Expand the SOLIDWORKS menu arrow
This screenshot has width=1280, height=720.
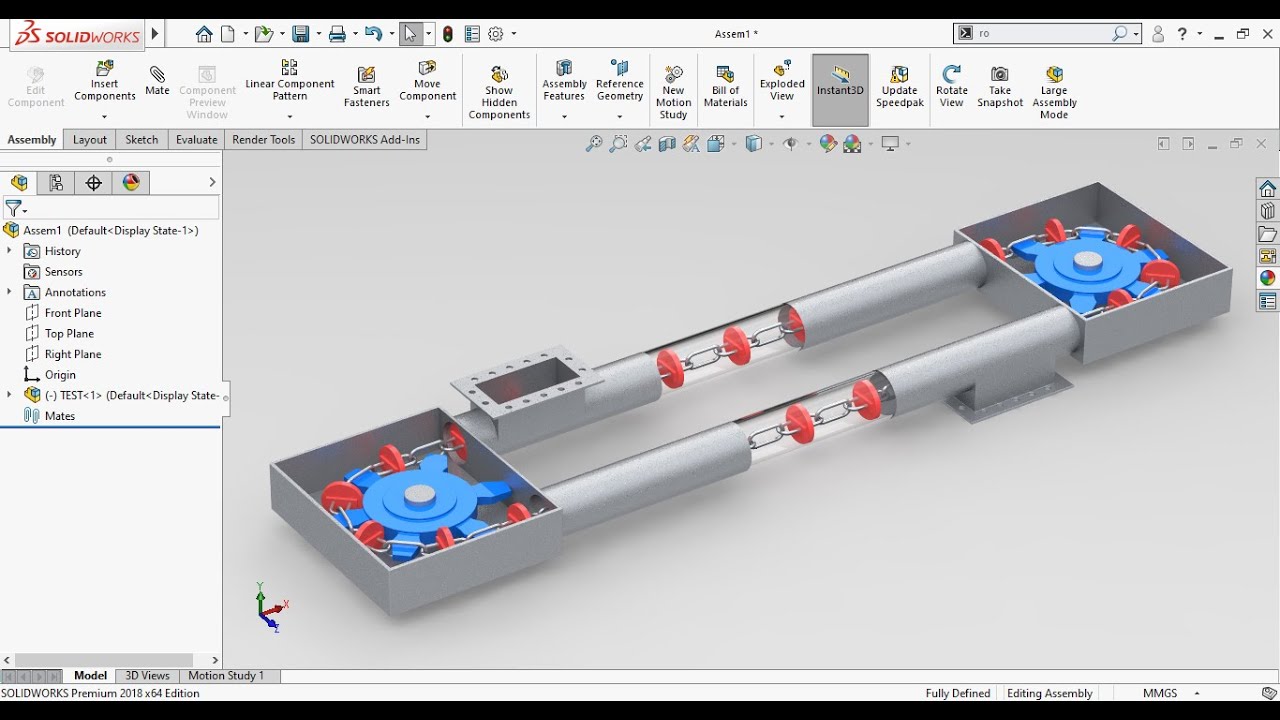[155, 33]
